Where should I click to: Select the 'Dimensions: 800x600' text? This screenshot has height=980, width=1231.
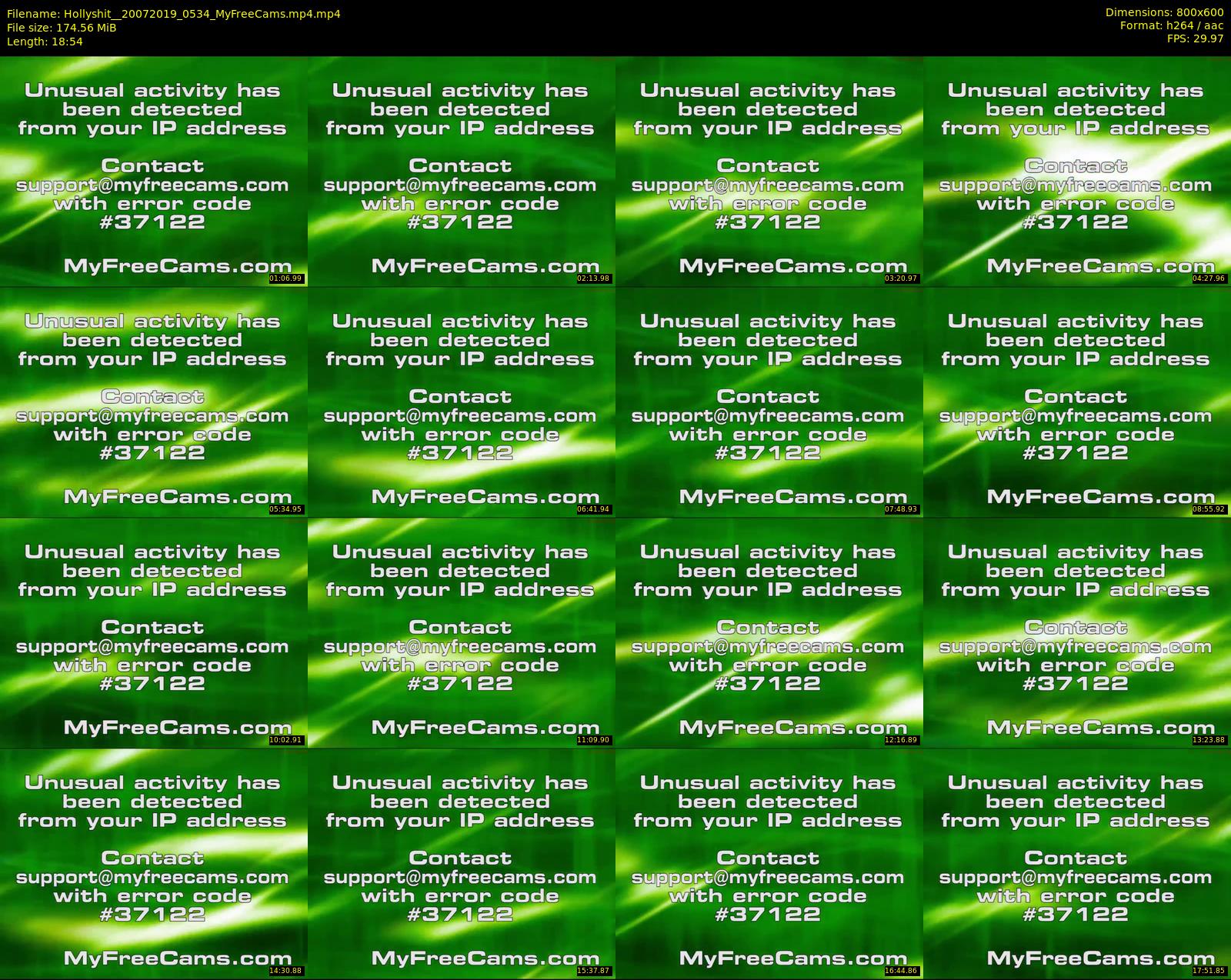1164,12
